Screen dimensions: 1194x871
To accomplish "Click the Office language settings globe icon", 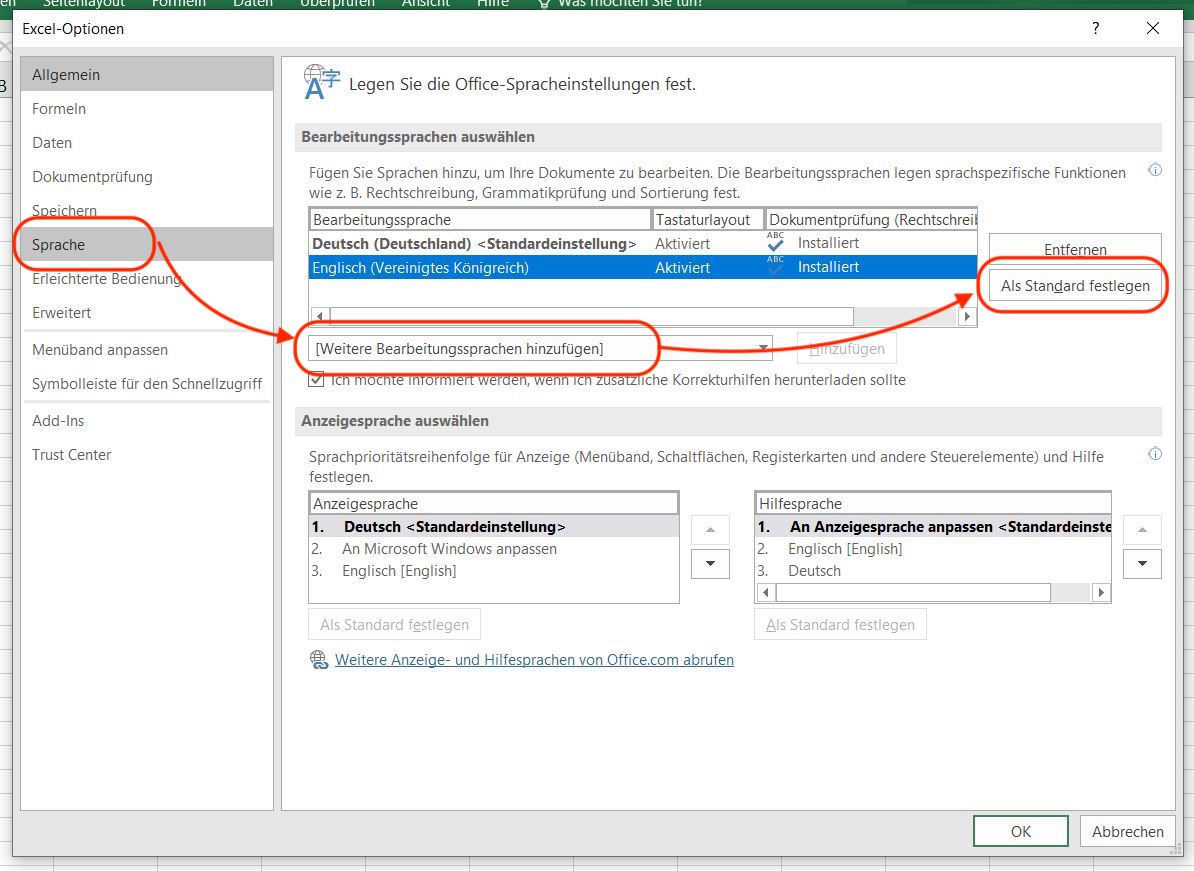I will tap(321, 82).
